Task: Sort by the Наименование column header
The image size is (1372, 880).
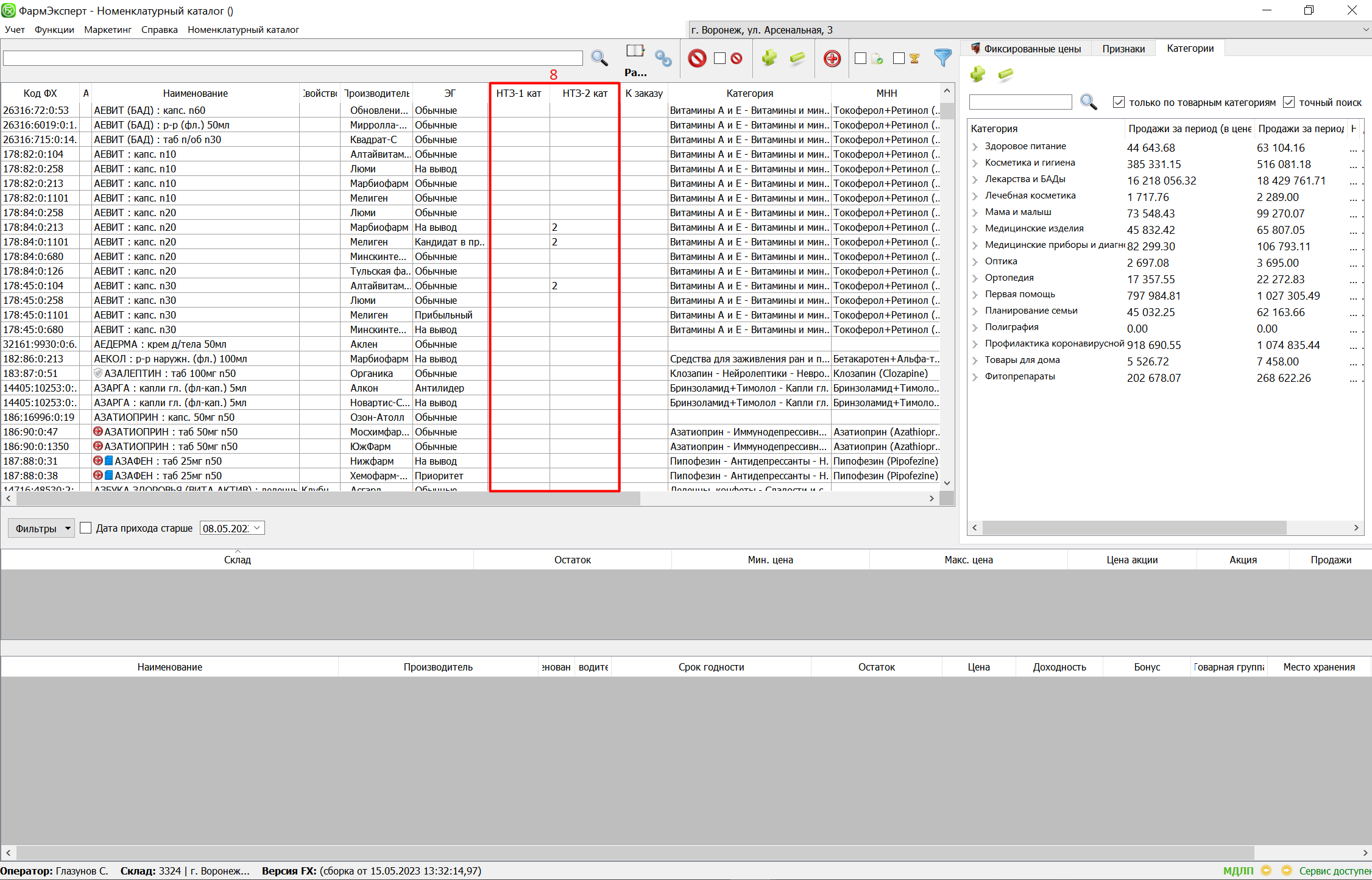Action: tap(195, 93)
